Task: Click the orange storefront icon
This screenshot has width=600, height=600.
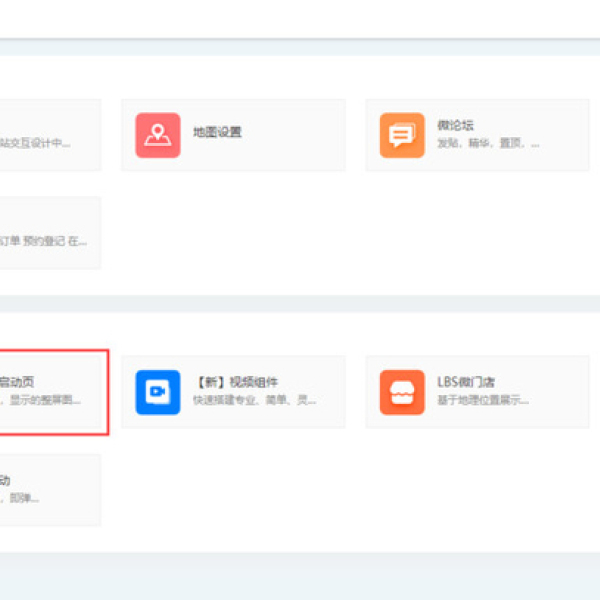Action: 402,392
